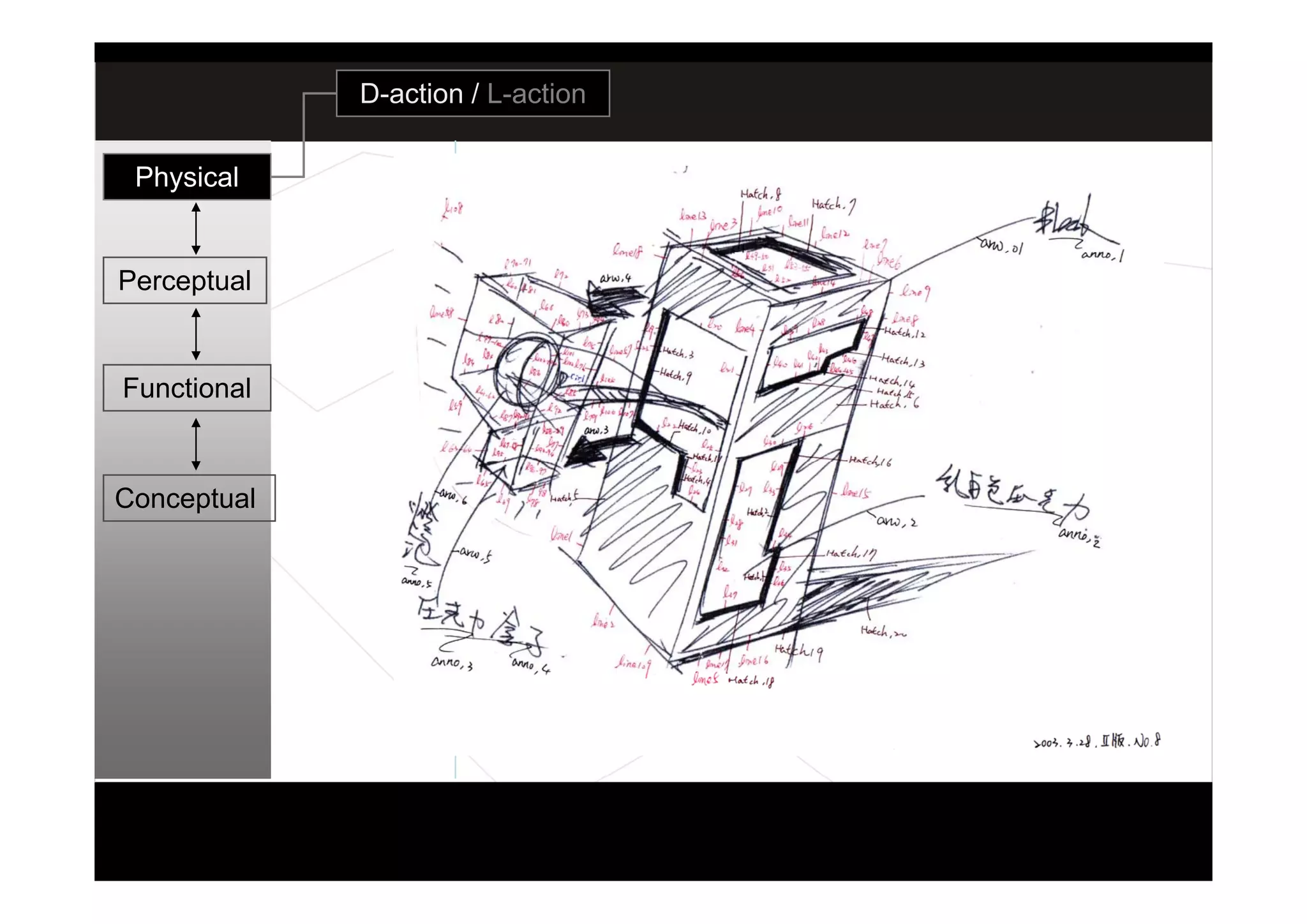Screen dimensions: 1307x924
Task: Click the Physical box
Action: (186, 177)
